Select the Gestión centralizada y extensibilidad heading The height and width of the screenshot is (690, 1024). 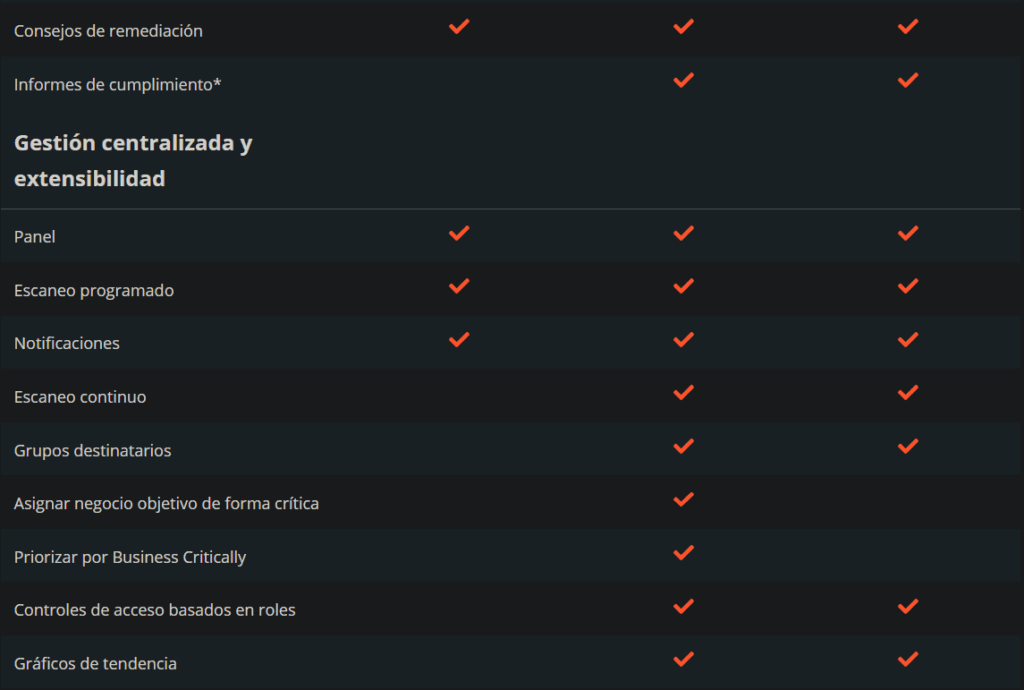point(133,161)
